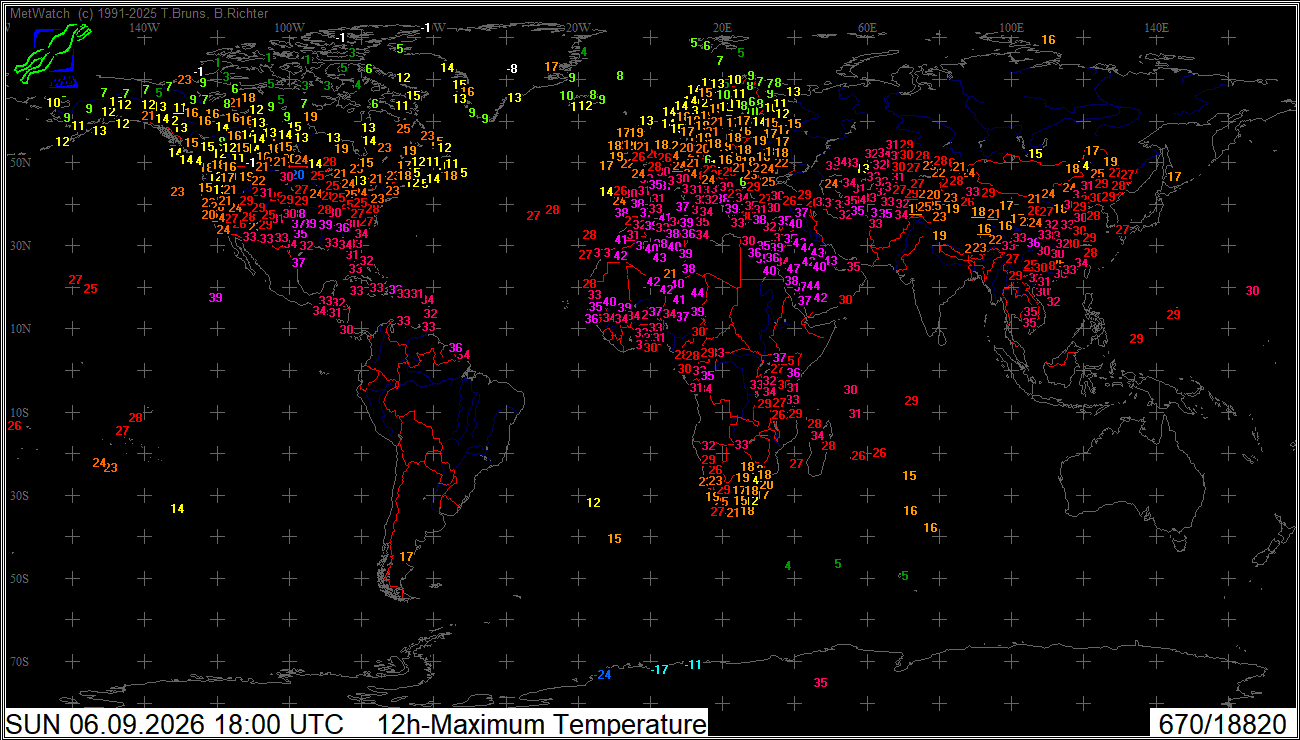The image size is (1300, 740).
Task: Pick the cyan -17 Antarctic reading
Action: point(659,669)
